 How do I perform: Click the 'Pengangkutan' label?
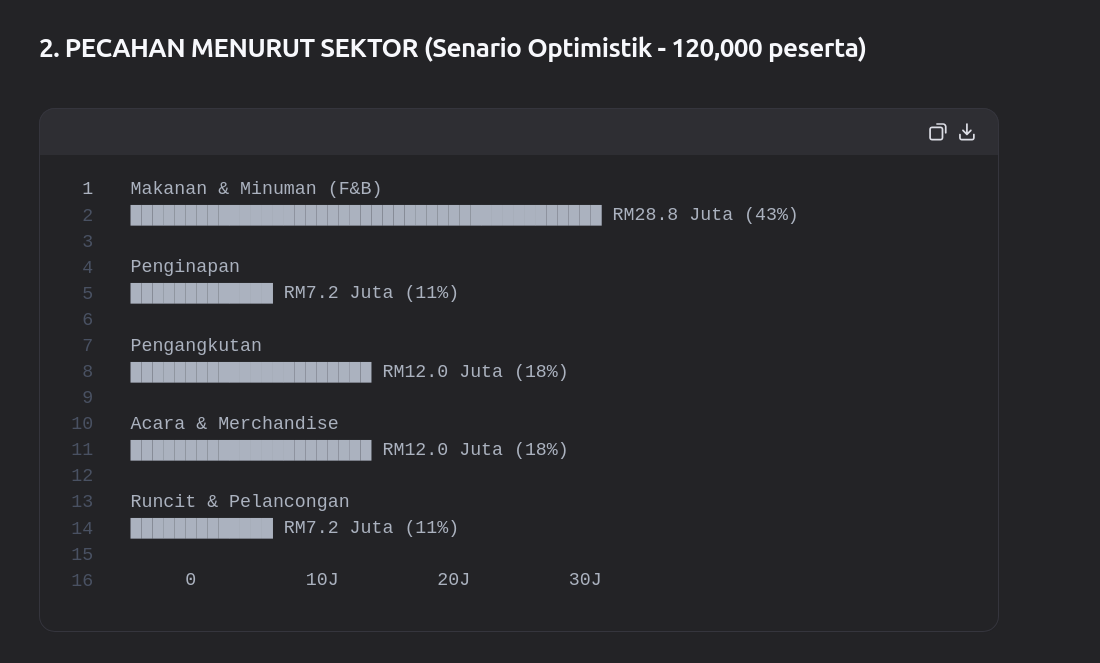pos(196,345)
